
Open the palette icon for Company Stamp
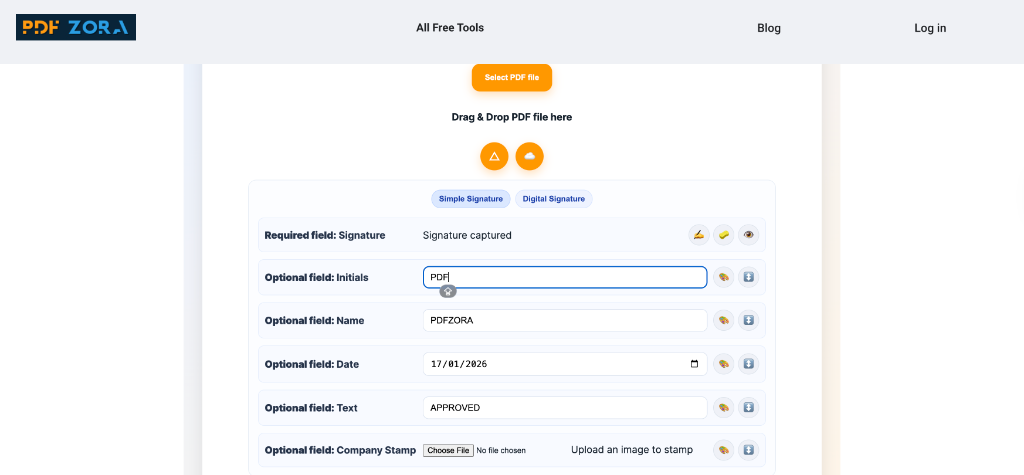click(x=724, y=450)
